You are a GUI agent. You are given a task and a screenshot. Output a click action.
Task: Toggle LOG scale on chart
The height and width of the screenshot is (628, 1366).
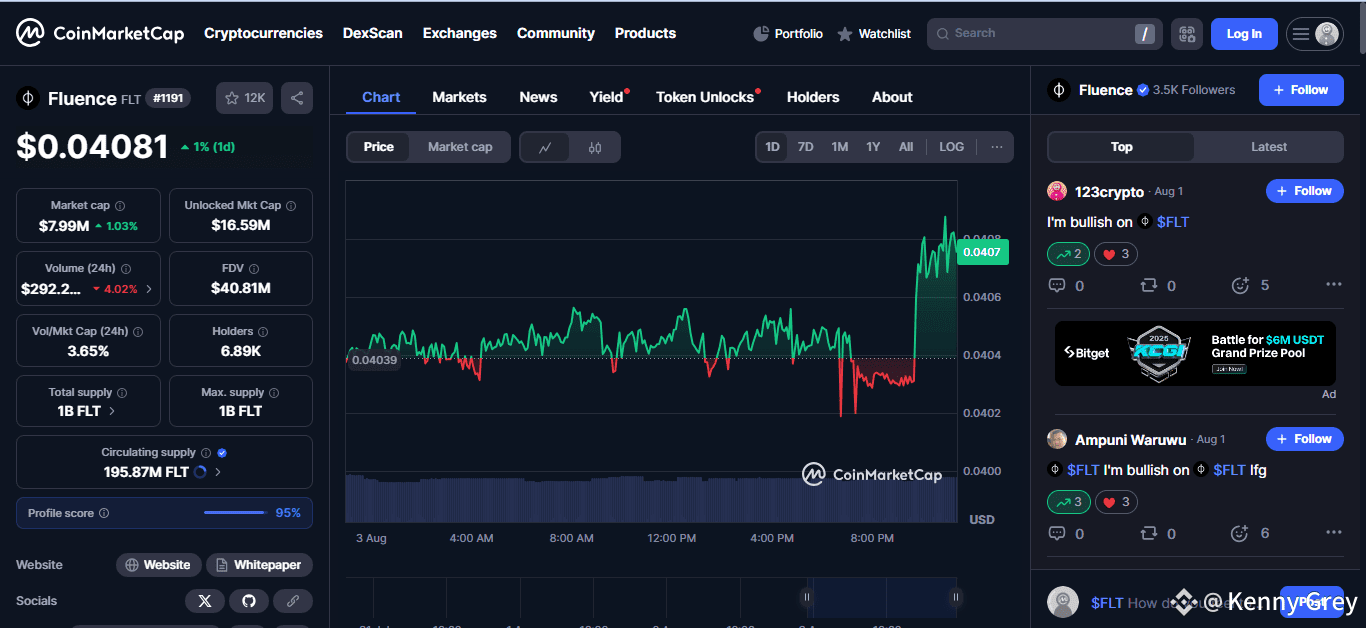coord(952,147)
